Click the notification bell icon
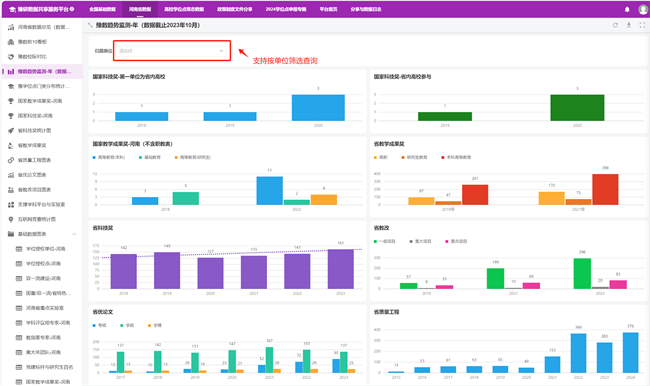650x386 pixels. click(627, 9)
